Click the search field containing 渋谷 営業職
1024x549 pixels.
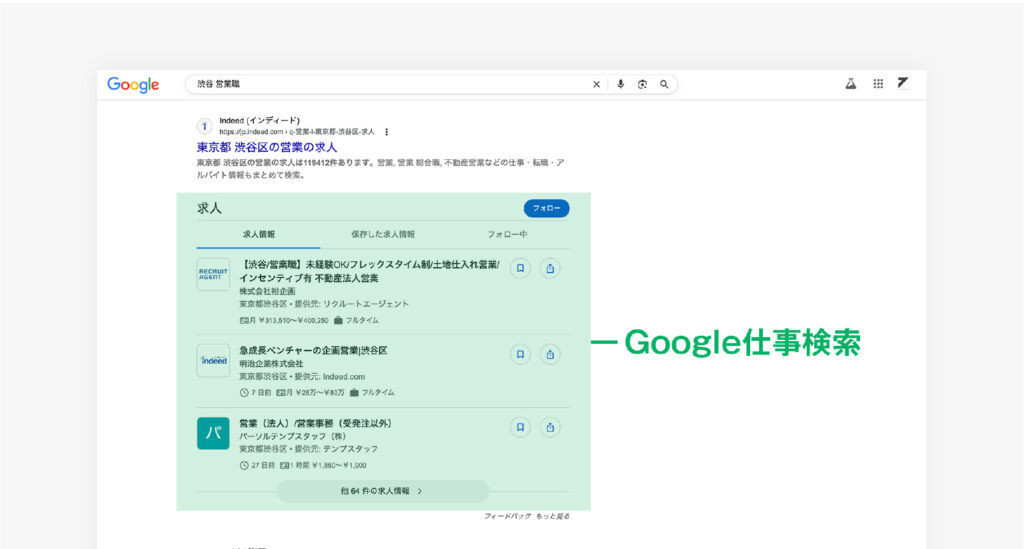pos(390,85)
